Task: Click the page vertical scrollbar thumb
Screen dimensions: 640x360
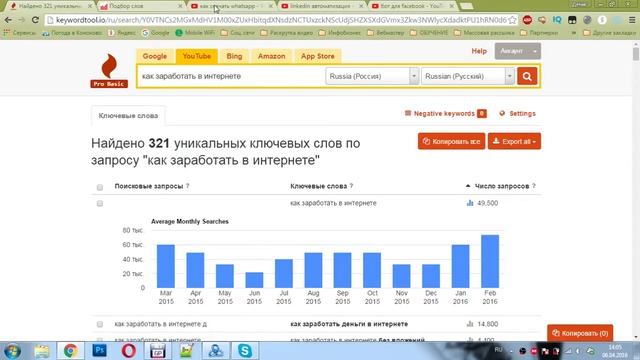Action: tap(636, 54)
